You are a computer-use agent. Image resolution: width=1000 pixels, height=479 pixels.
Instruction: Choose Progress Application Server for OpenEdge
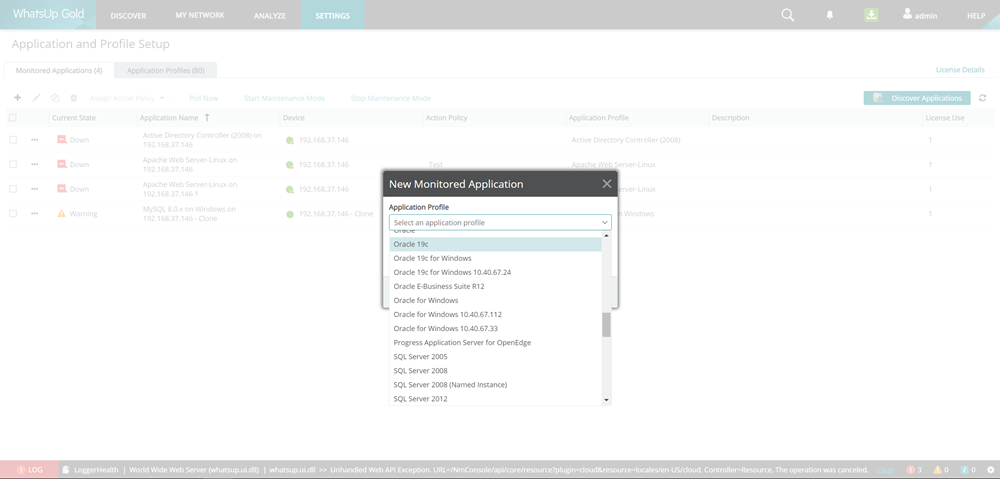pos(496,343)
